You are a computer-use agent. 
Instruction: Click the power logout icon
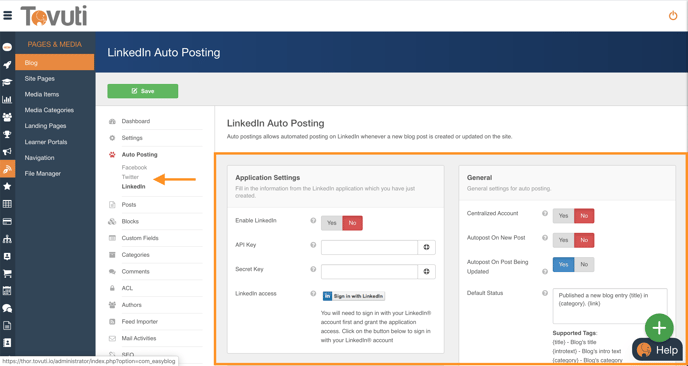673,16
